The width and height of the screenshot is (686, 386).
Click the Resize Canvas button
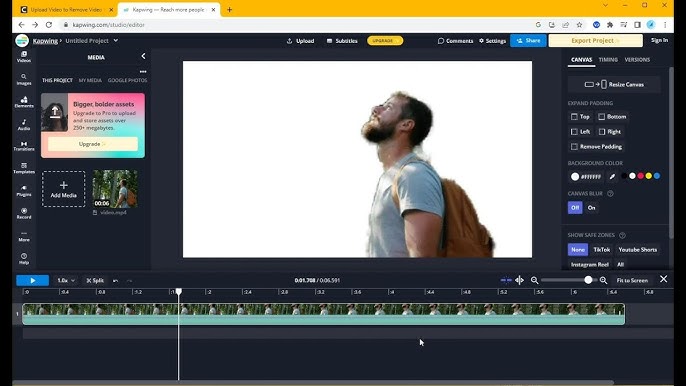click(x=614, y=84)
